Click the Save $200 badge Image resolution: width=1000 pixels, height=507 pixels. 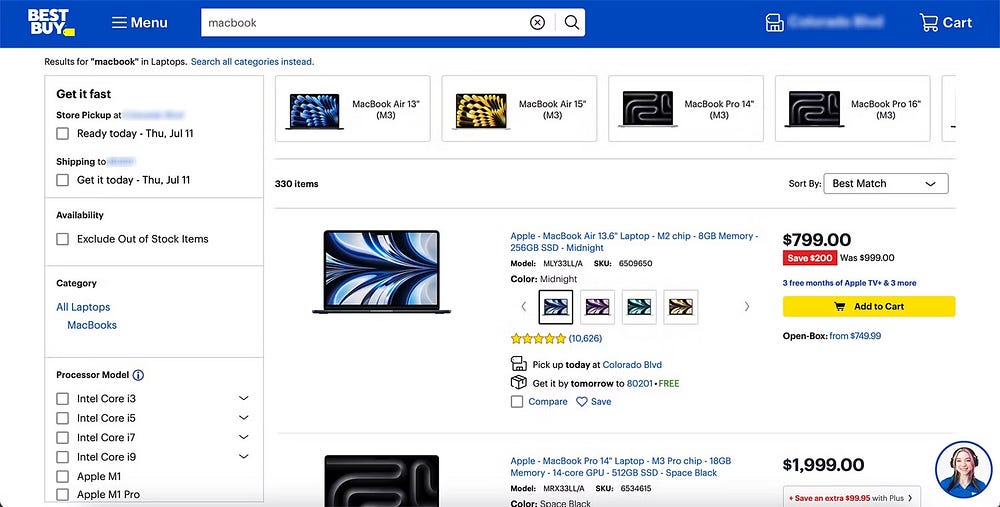tap(809, 258)
